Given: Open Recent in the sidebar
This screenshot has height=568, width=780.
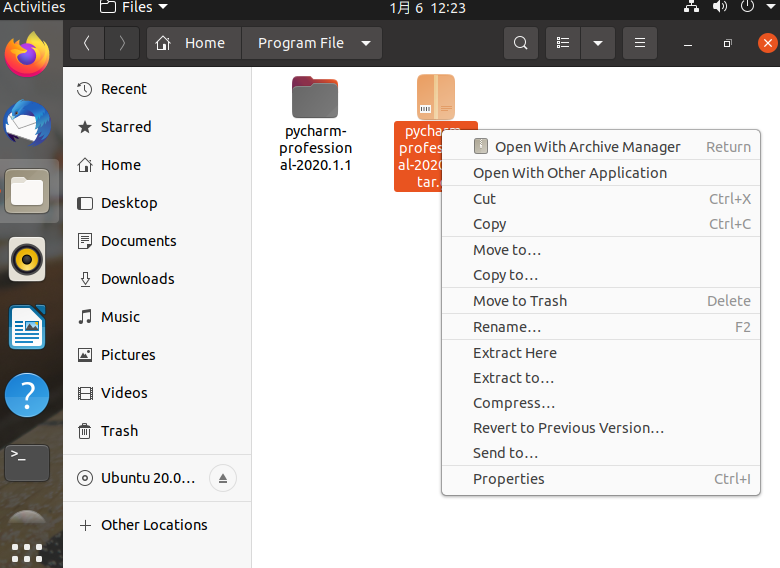Looking at the screenshot, I should [x=157, y=89].
